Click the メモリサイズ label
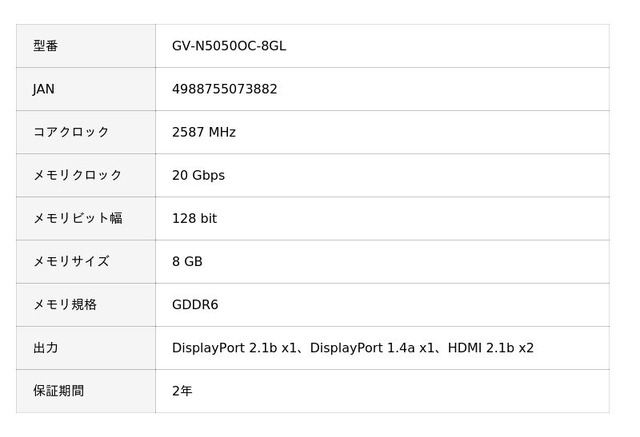The image size is (640, 437). 71,261
